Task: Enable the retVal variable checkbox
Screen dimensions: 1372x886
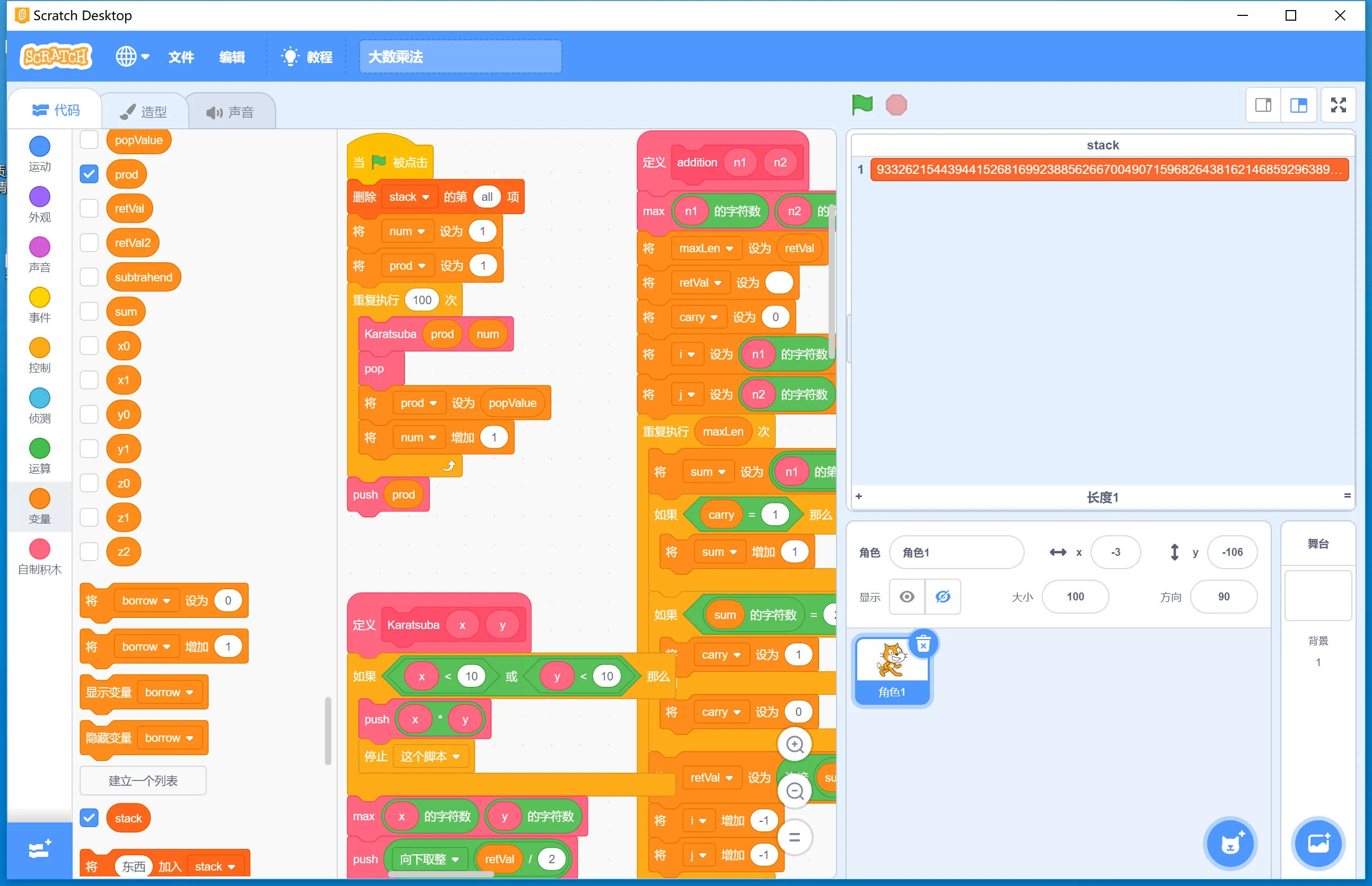Action: click(x=89, y=208)
